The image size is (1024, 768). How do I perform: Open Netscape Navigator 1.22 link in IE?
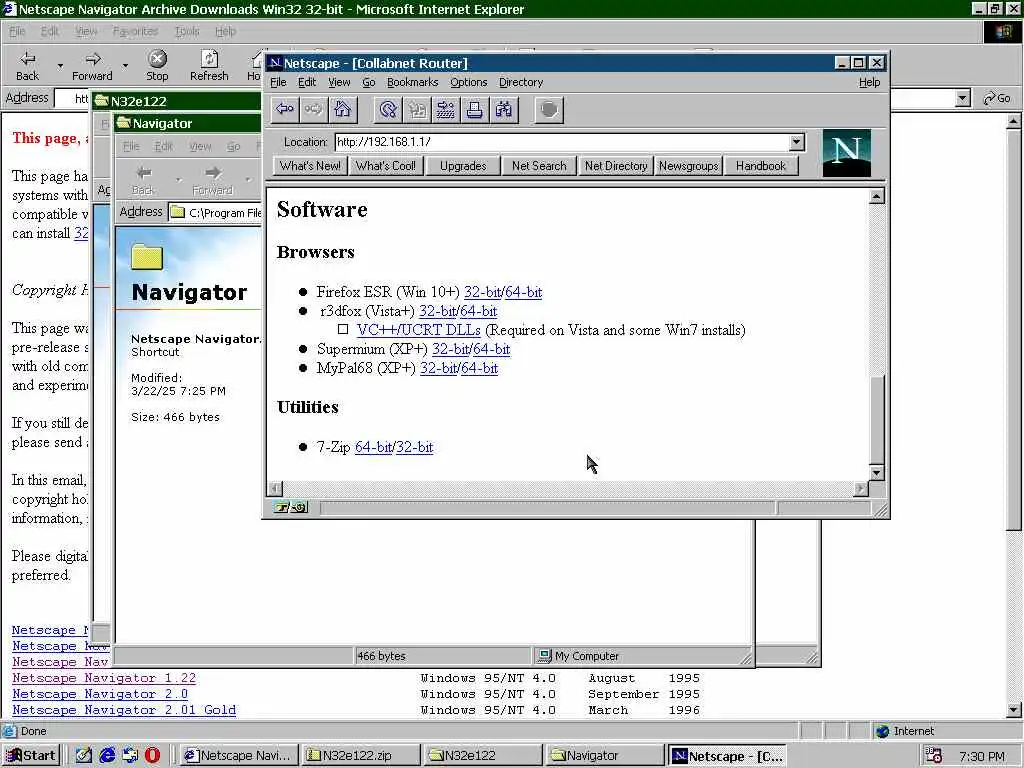coord(104,678)
